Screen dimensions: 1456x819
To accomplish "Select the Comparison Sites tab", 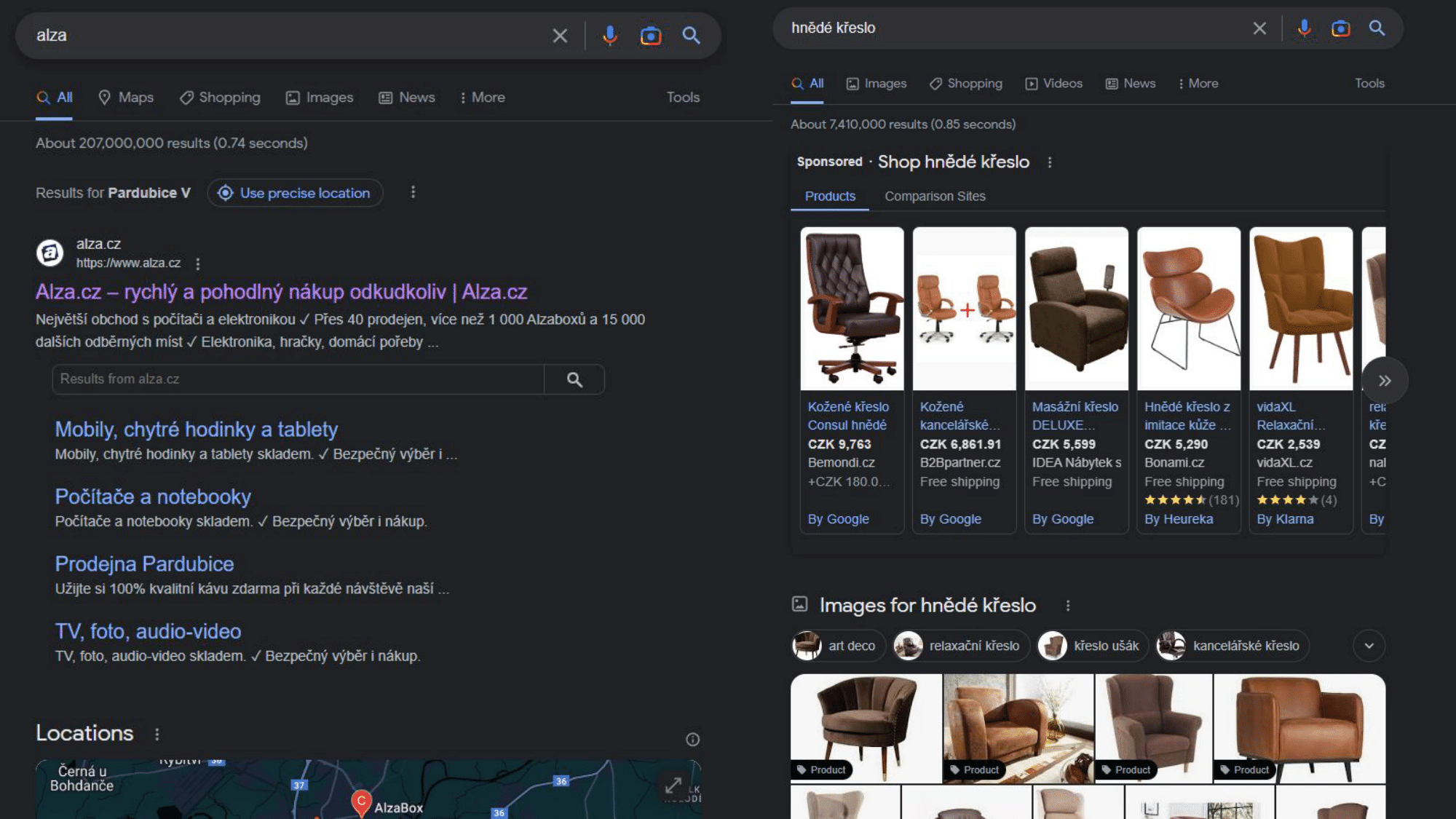I will [x=935, y=197].
